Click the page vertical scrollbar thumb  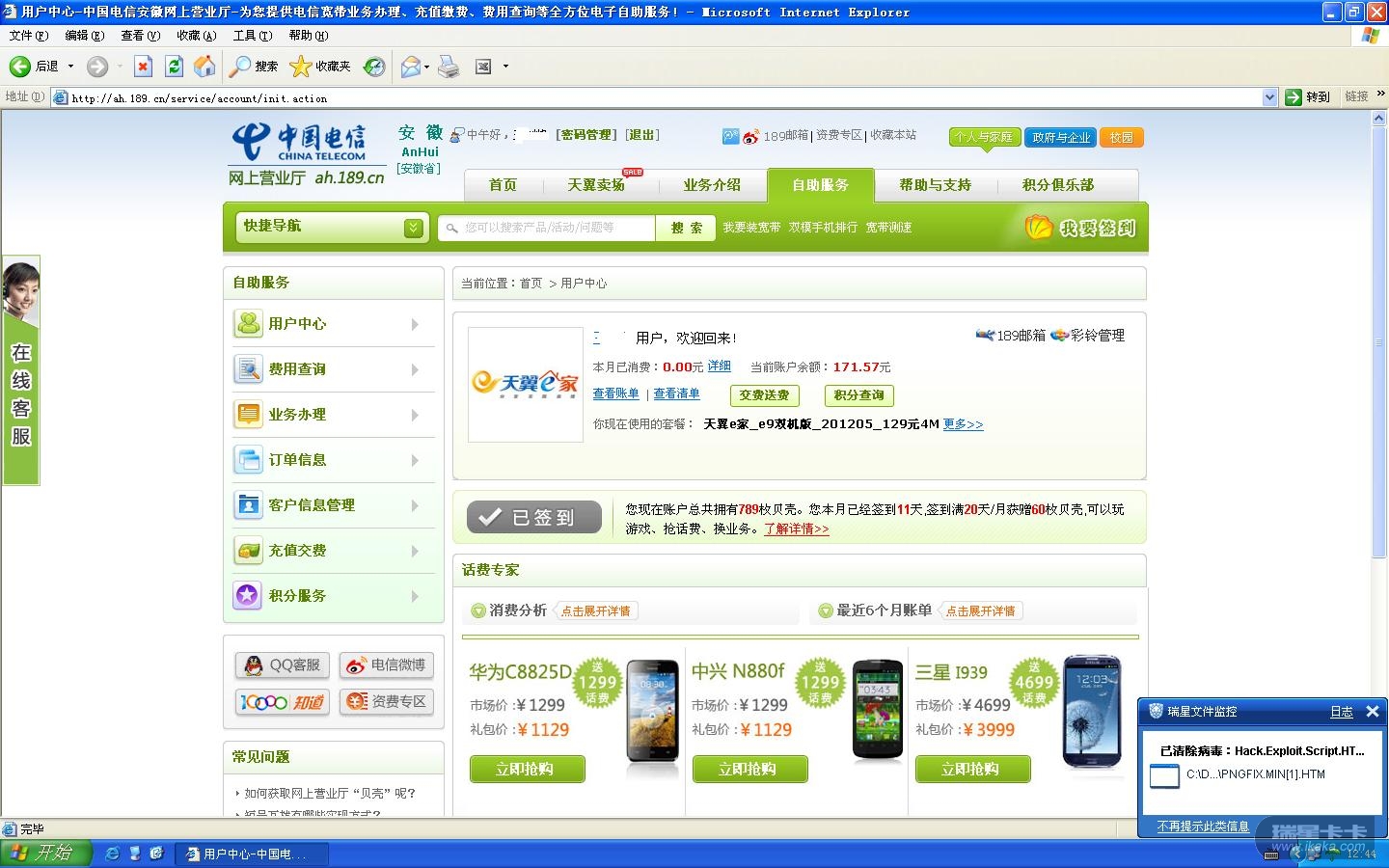1378,341
